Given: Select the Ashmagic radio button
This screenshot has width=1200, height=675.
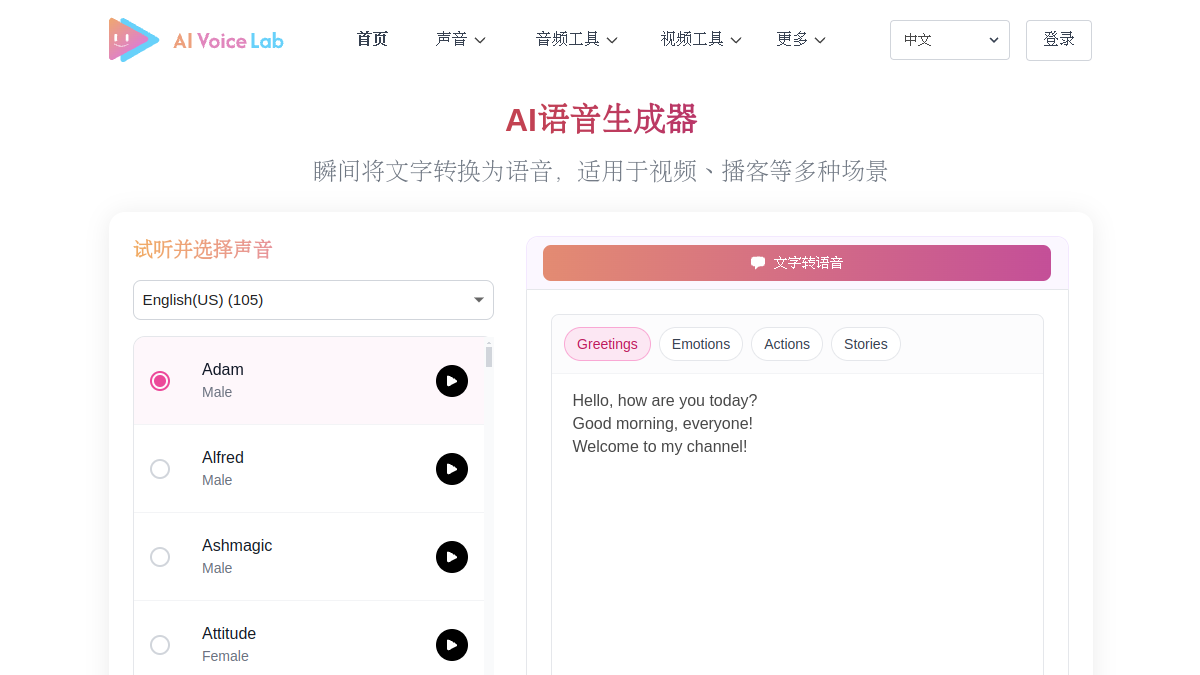Looking at the screenshot, I should [x=160, y=557].
